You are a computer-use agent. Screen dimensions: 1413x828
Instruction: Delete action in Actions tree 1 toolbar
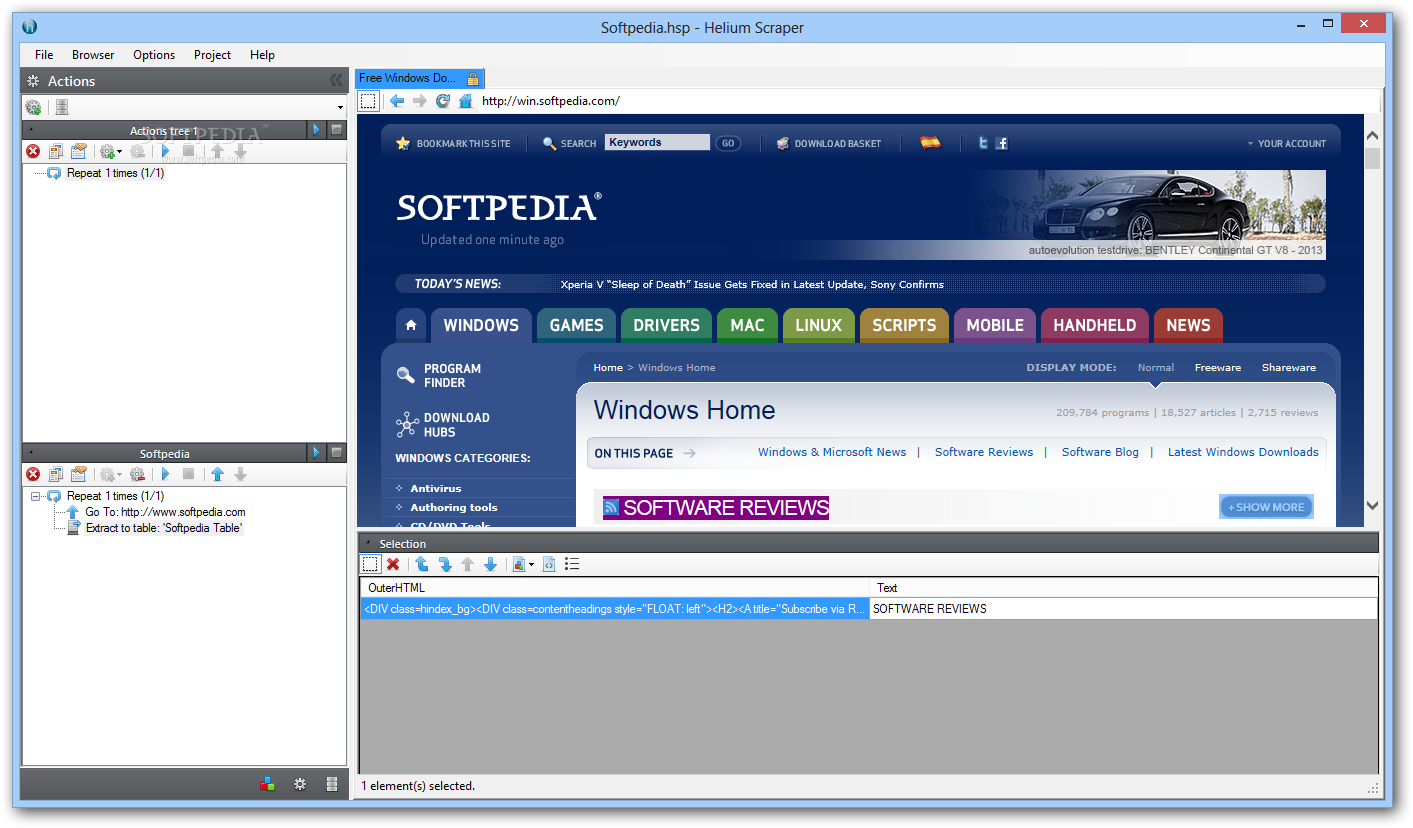pyautogui.click(x=33, y=152)
